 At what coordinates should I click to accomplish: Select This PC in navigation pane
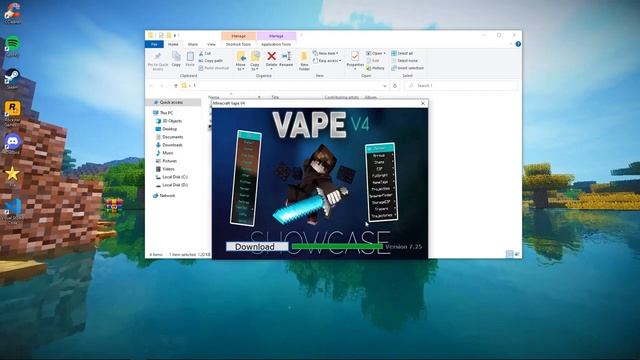166,113
